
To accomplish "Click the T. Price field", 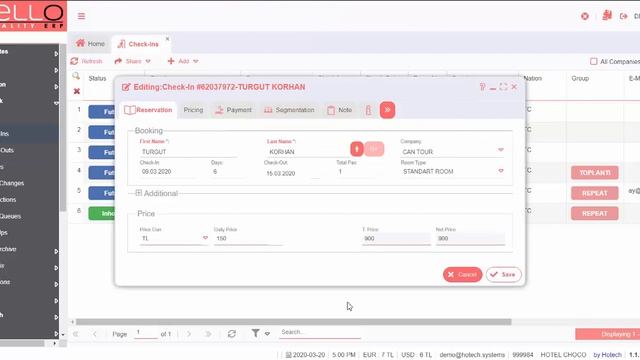I will [396, 238].
